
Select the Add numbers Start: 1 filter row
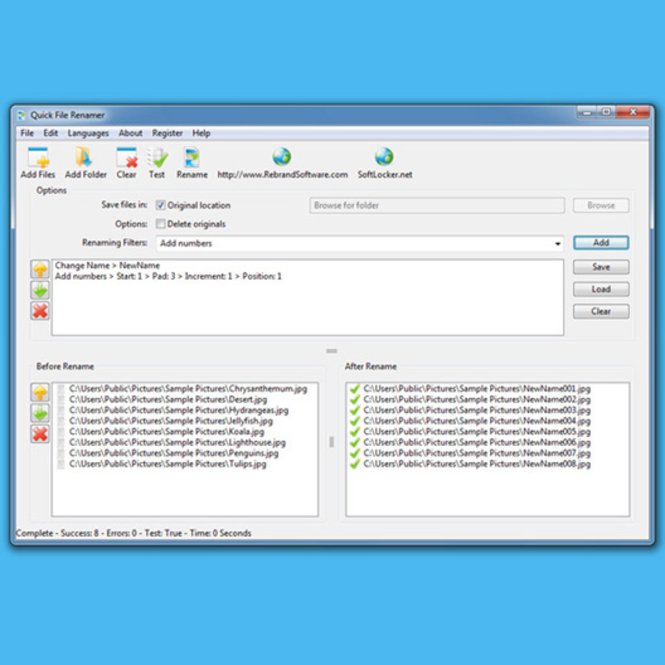(x=168, y=277)
